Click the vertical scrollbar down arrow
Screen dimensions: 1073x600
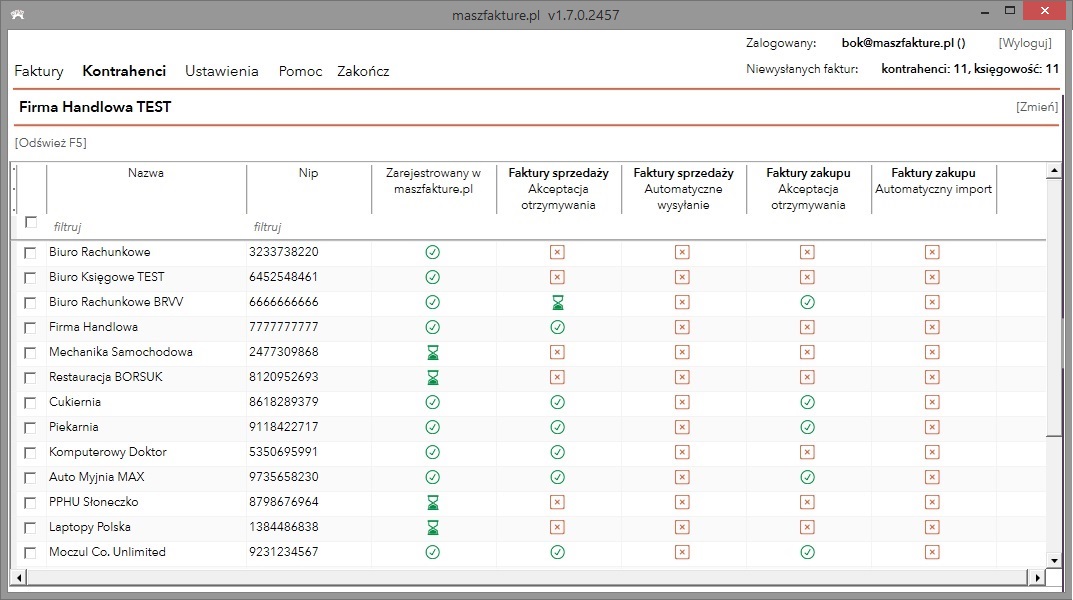(x=1054, y=561)
